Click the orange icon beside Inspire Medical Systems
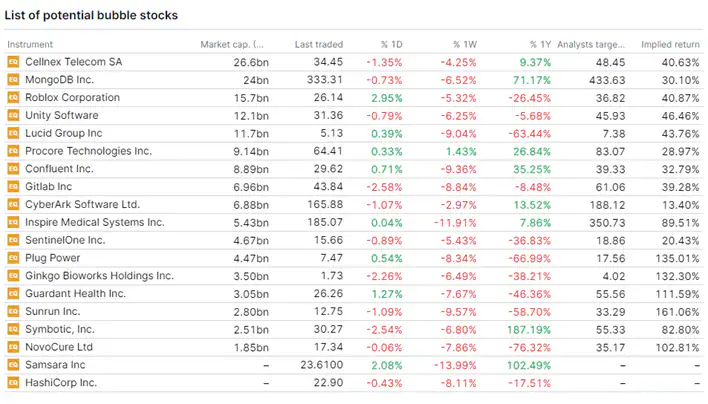This screenshot has height=404, width=708. point(13,223)
